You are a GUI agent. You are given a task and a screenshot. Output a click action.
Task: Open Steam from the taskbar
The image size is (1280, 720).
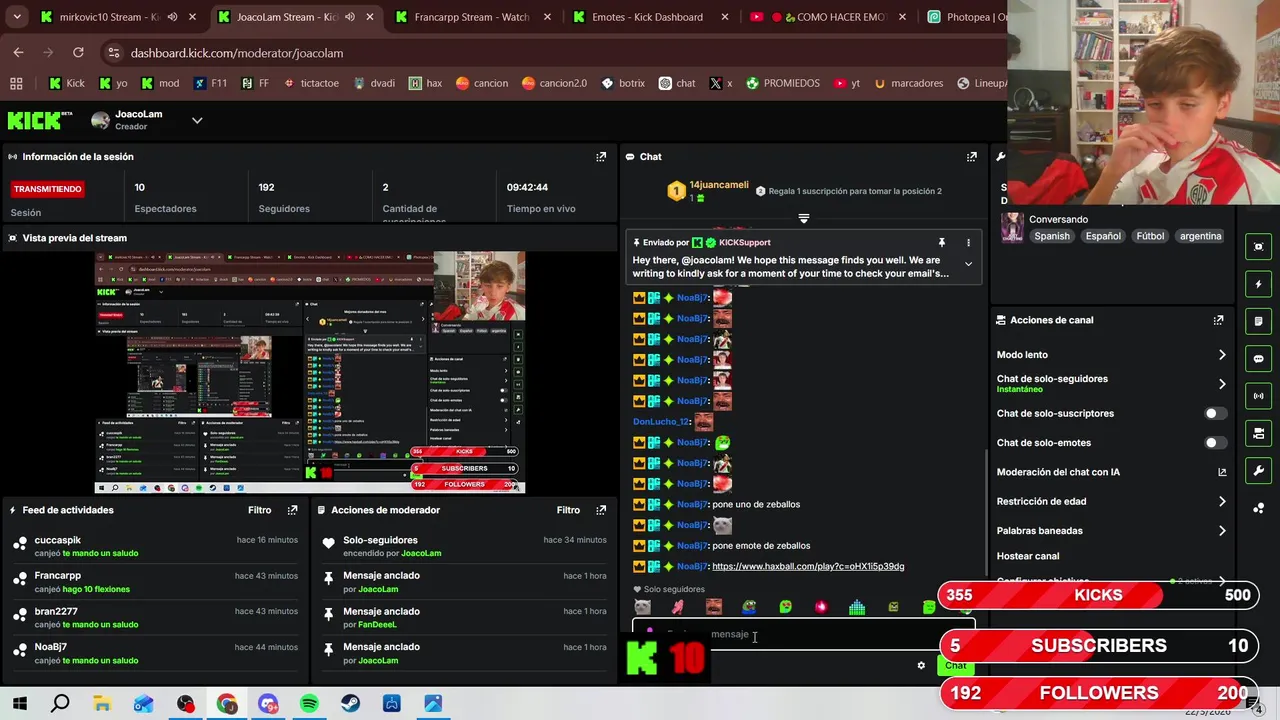click(350, 704)
